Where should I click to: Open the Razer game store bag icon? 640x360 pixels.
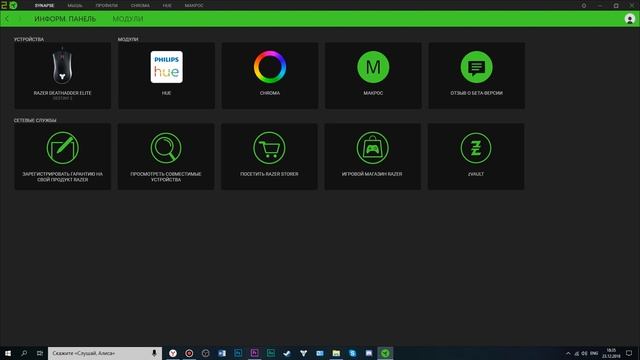click(372, 148)
